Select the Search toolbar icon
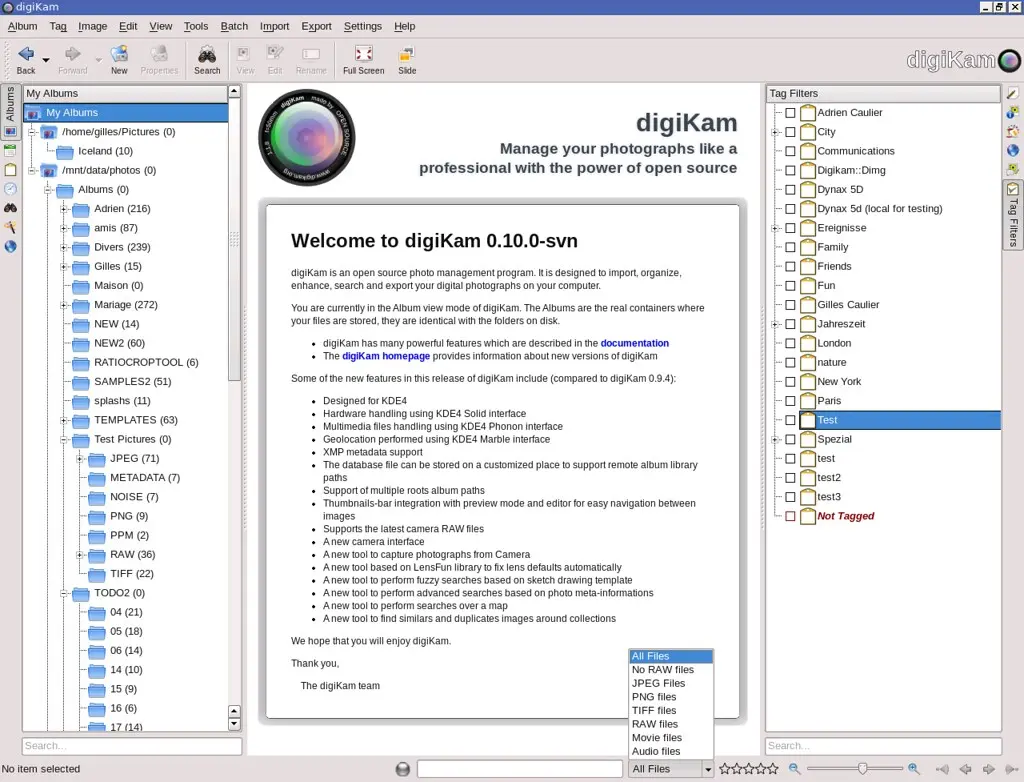Screen dimensions: 1024x782 (207, 59)
